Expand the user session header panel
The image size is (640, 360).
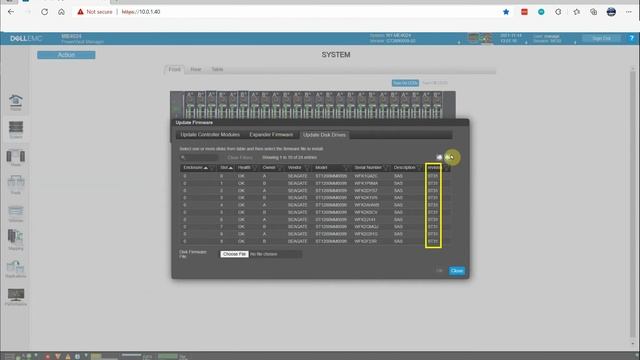(575, 42)
